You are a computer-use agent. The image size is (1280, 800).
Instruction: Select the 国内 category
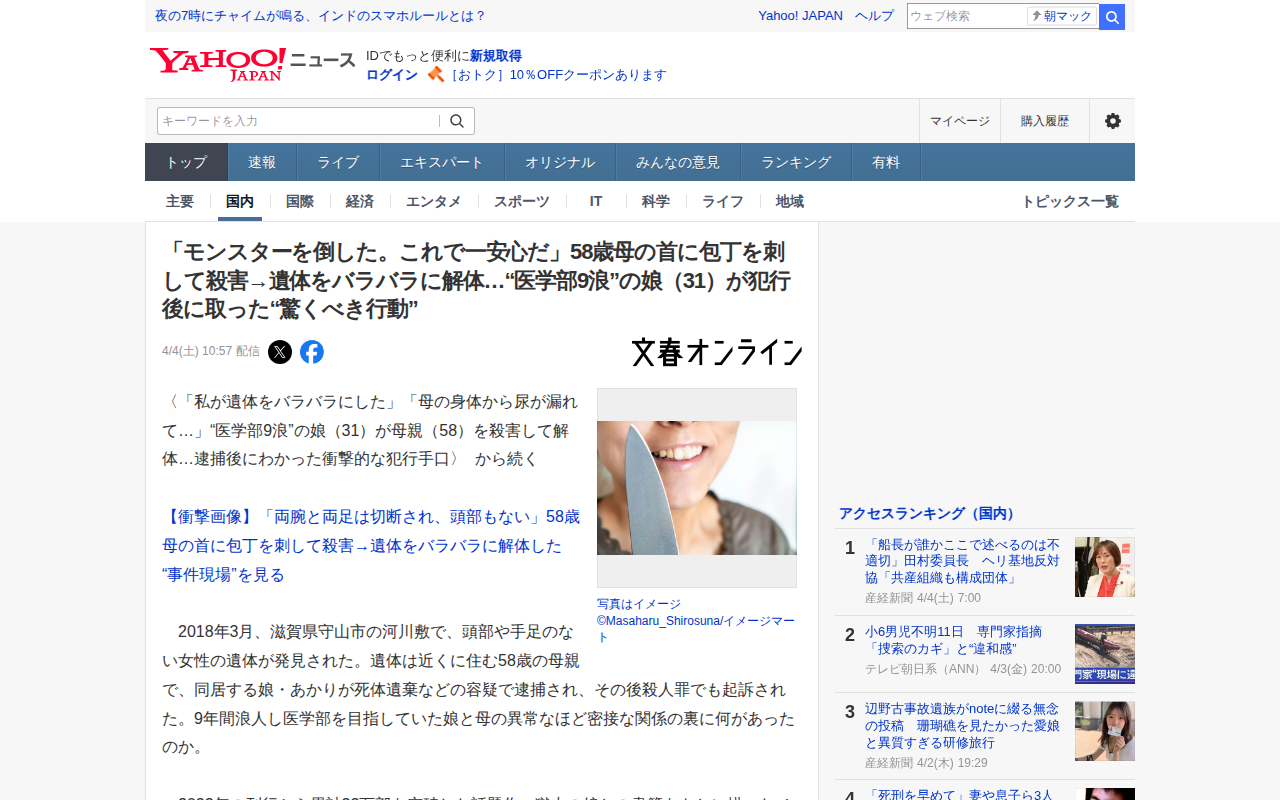click(x=240, y=201)
